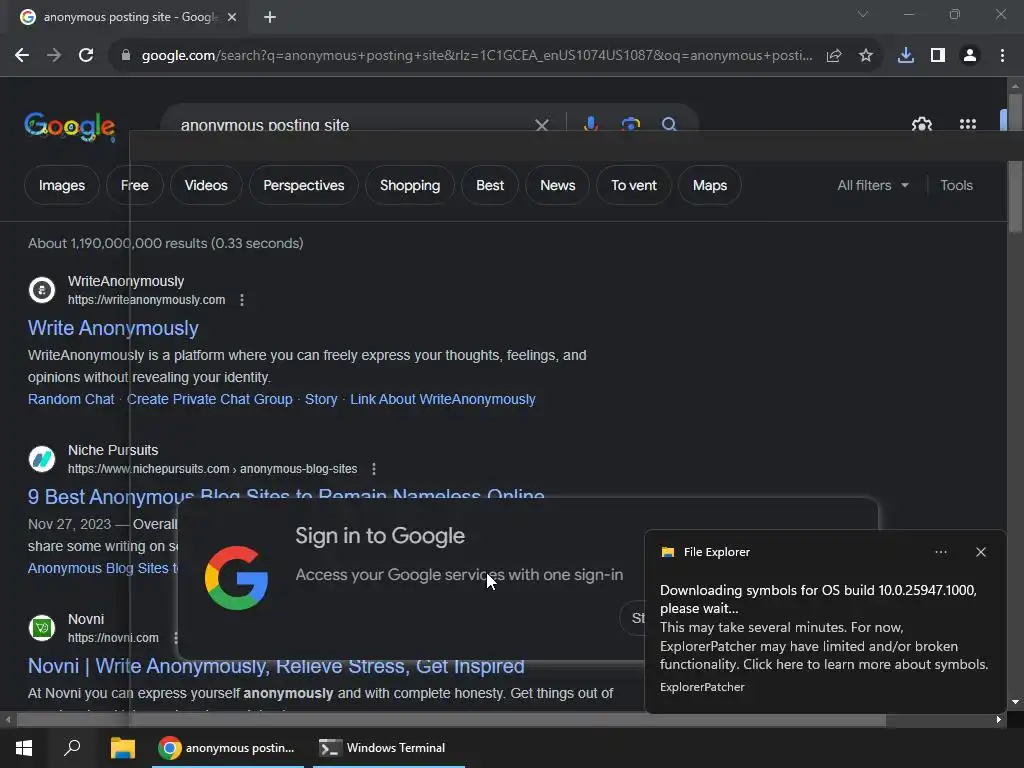Clear the search query with X
Viewport: 1024px width, 768px height.
pos(541,125)
